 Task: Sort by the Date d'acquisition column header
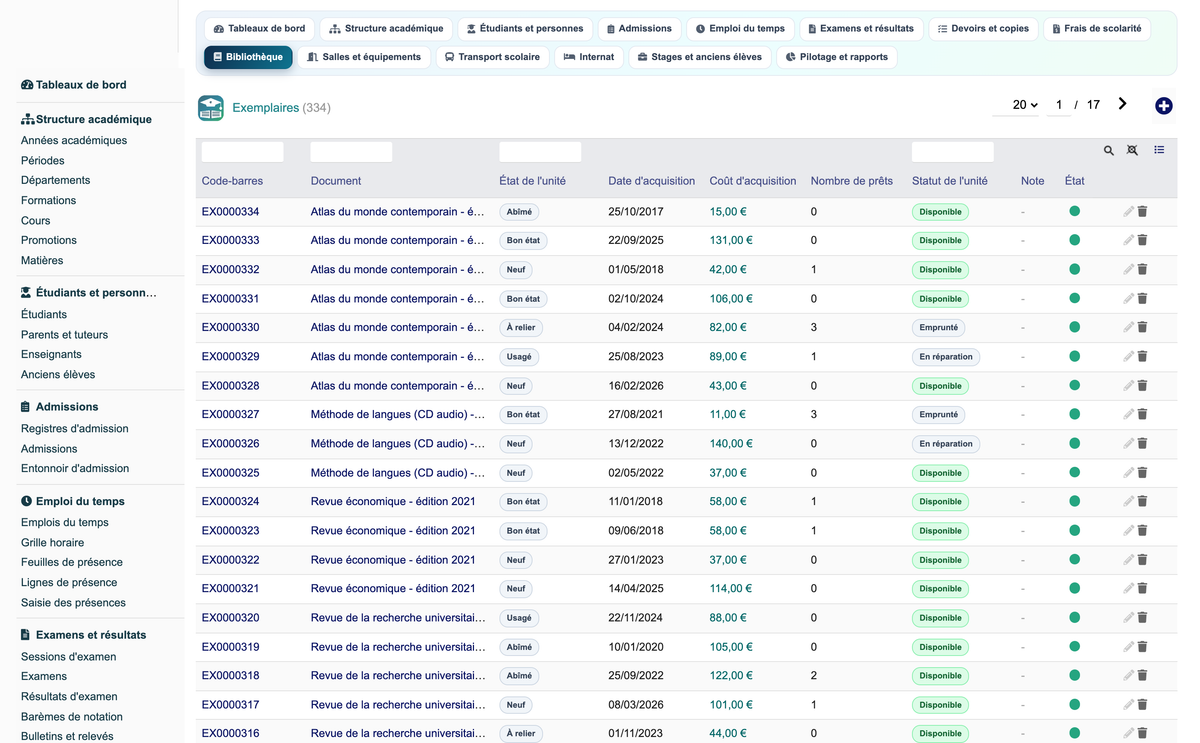coord(651,182)
